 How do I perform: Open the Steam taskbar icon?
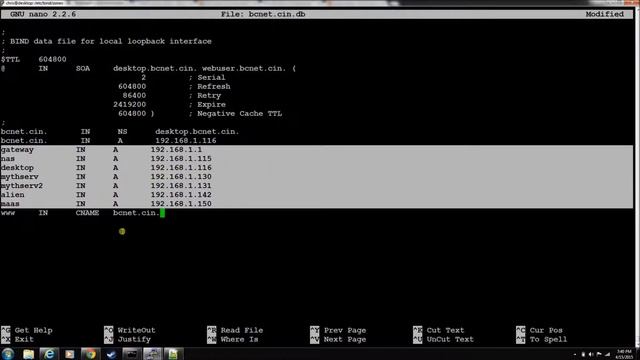point(111,354)
